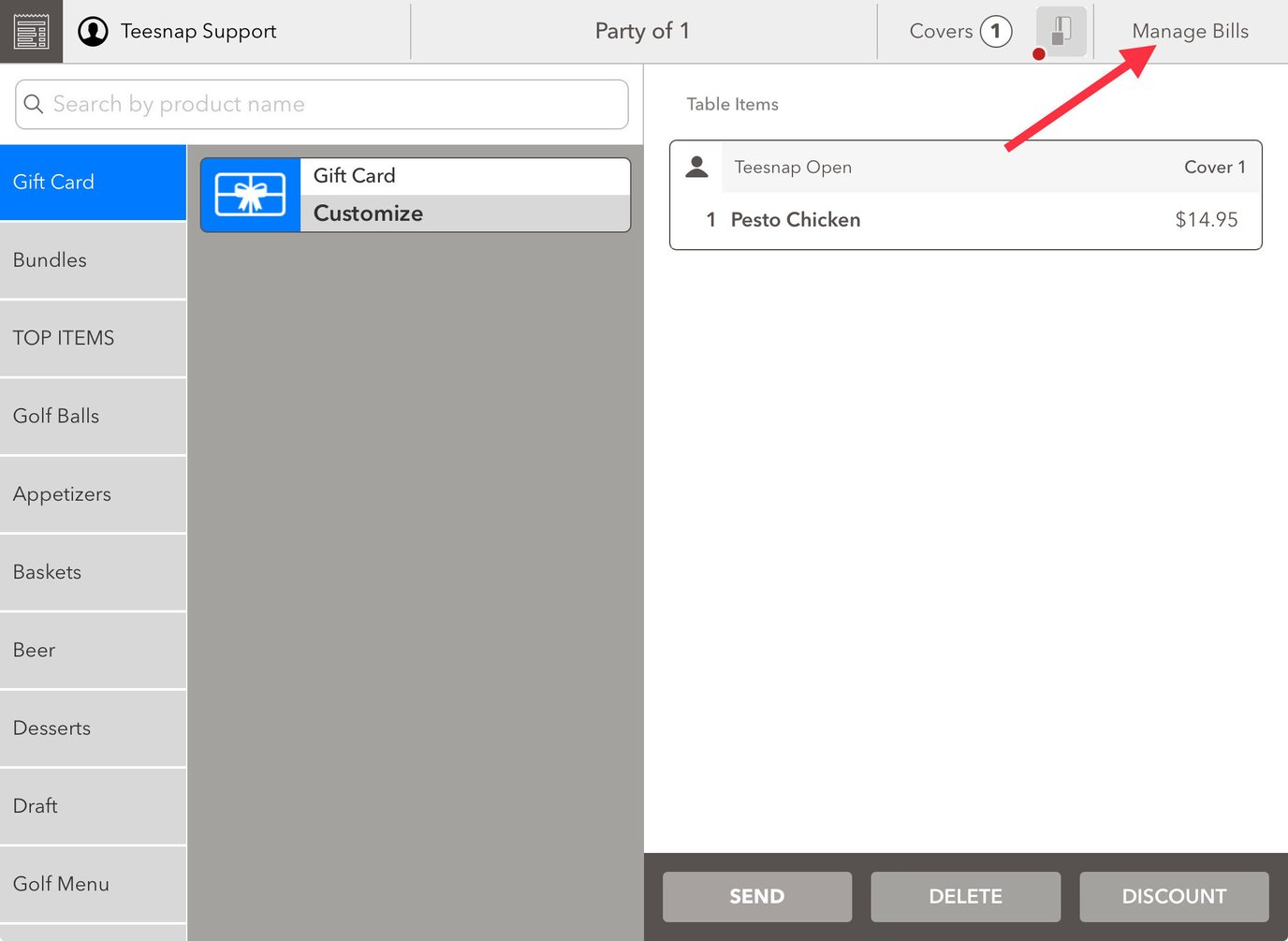Click the Teesnap Support profile avatar
The height and width of the screenshot is (941, 1288).
[x=93, y=31]
